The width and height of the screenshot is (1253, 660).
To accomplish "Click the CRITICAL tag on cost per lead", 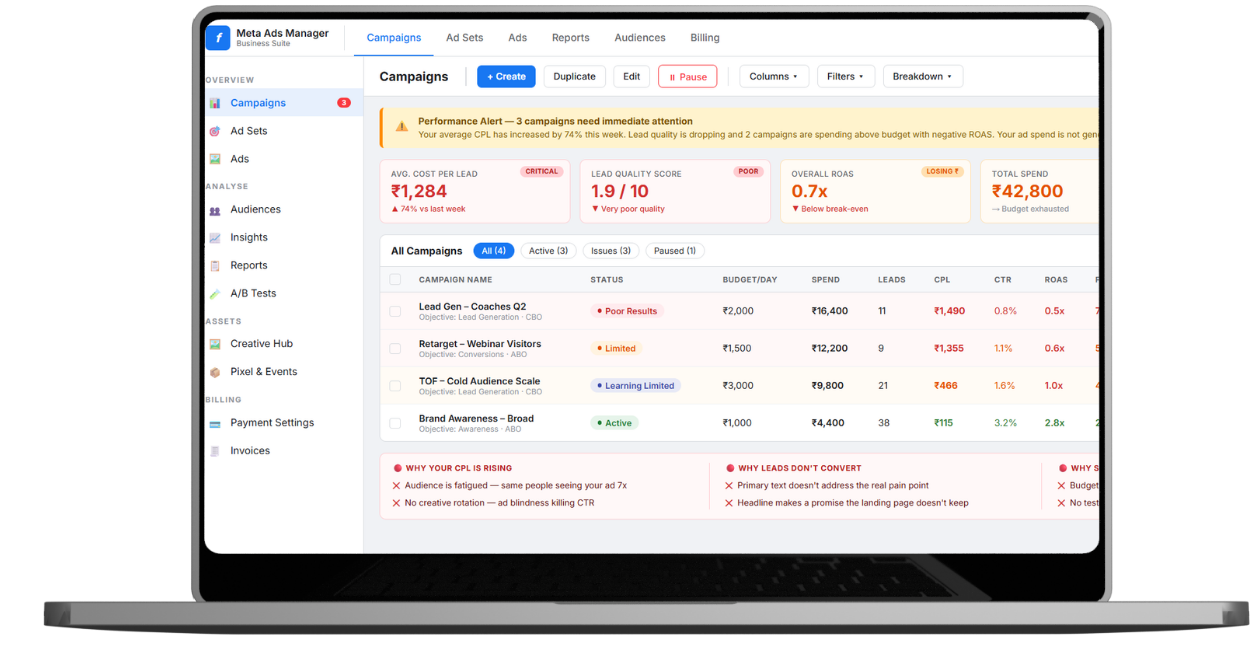I will [x=541, y=172].
